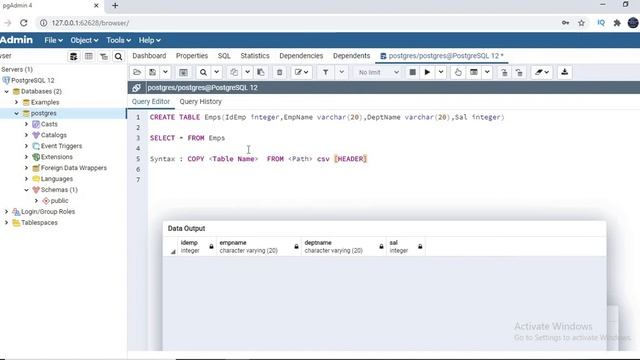Click the Stop query square icon
640x360 pixels.
tap(413, 72)
